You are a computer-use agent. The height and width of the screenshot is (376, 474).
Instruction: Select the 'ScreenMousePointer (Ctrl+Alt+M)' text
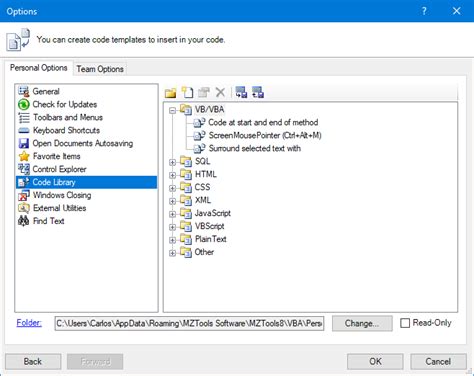pyautogui.click(x=265, y=135)
